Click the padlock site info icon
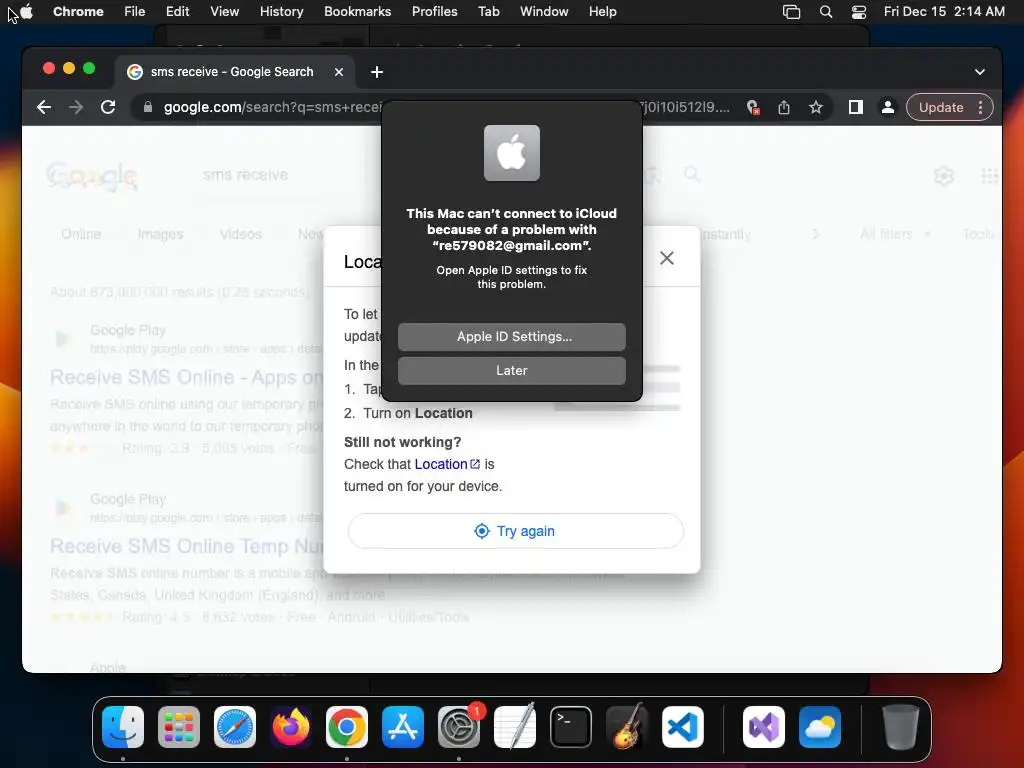 [x=148, y=107]
